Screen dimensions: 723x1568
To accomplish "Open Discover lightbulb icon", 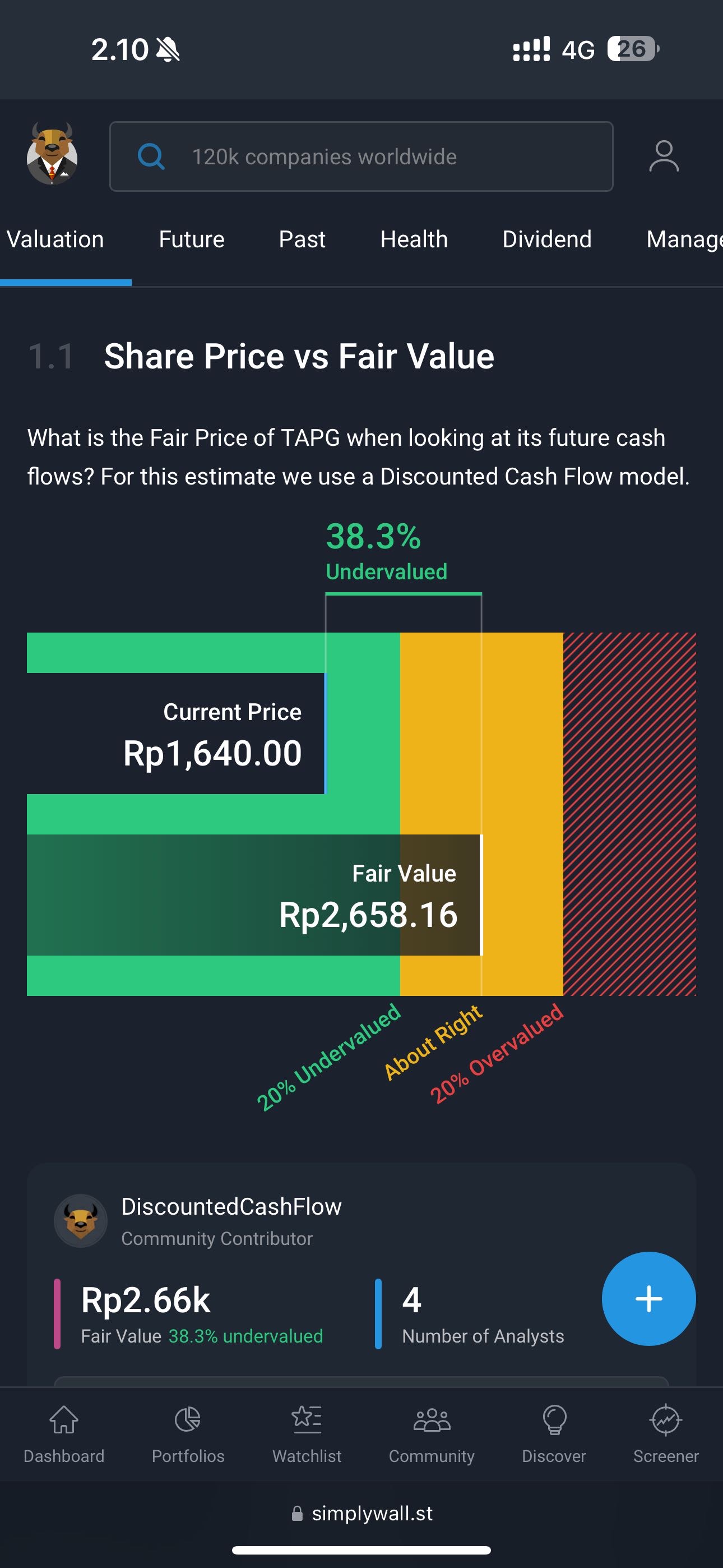I will click(x=554, y=1419).
